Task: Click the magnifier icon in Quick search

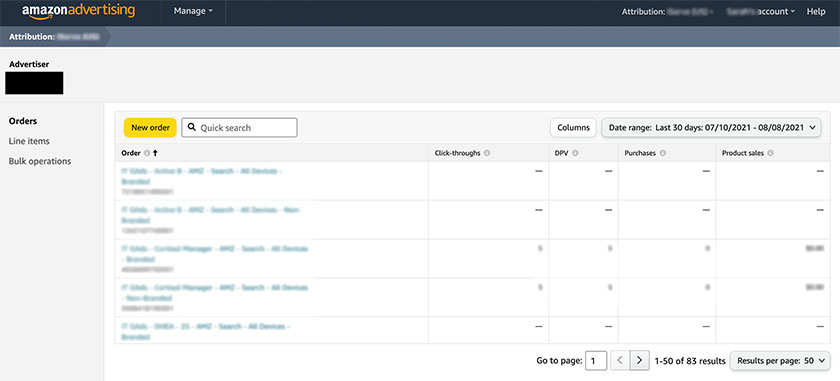Action: click(x=192, y=128)
